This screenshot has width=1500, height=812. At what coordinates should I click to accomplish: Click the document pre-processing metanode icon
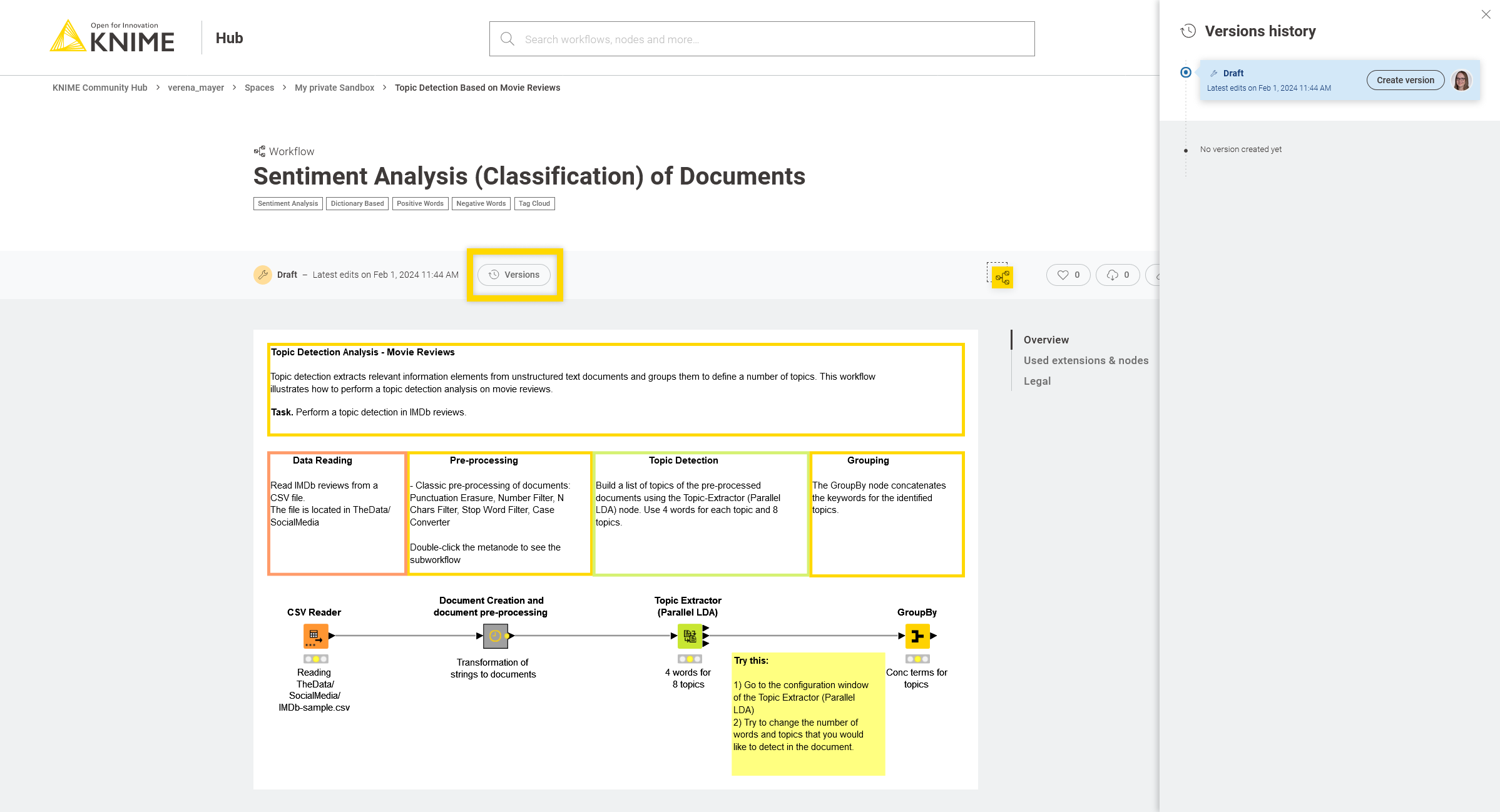495,636
